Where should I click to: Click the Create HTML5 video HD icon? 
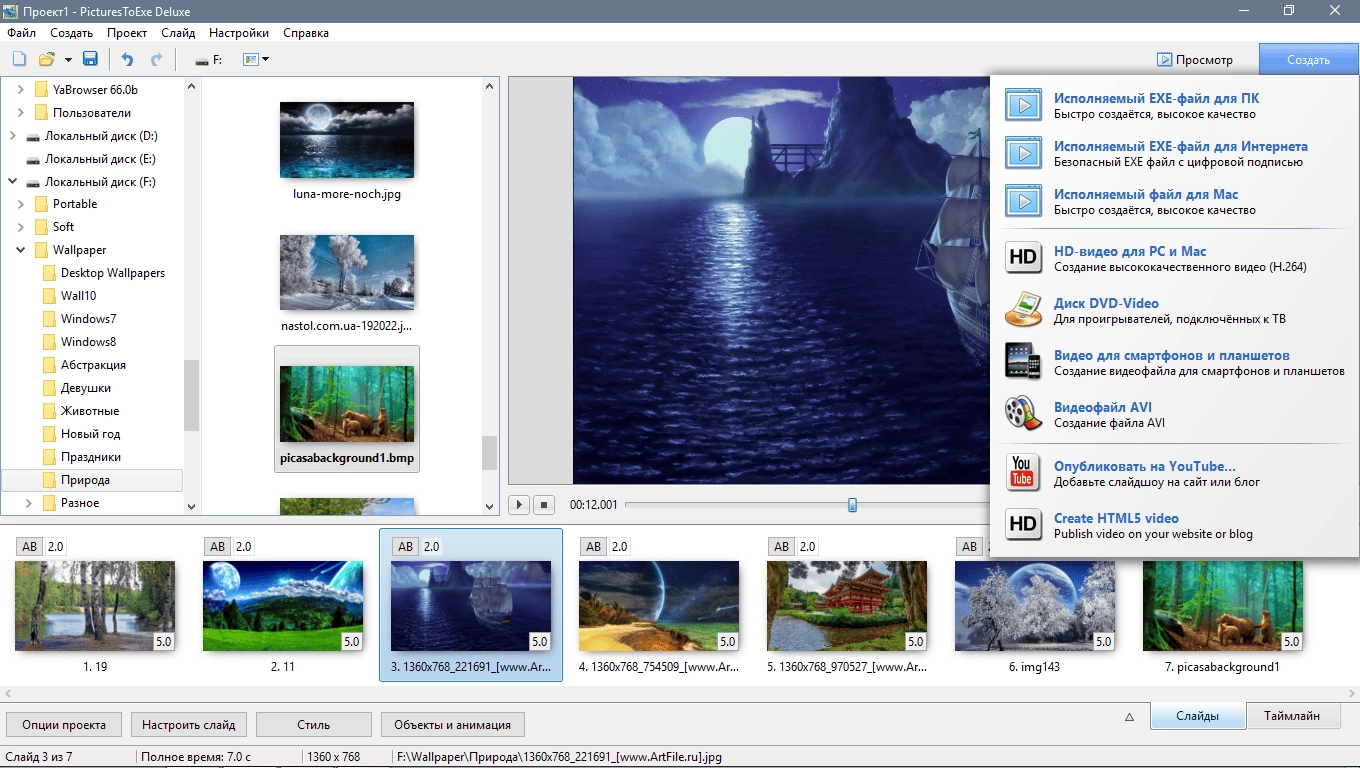point(1023,525)
